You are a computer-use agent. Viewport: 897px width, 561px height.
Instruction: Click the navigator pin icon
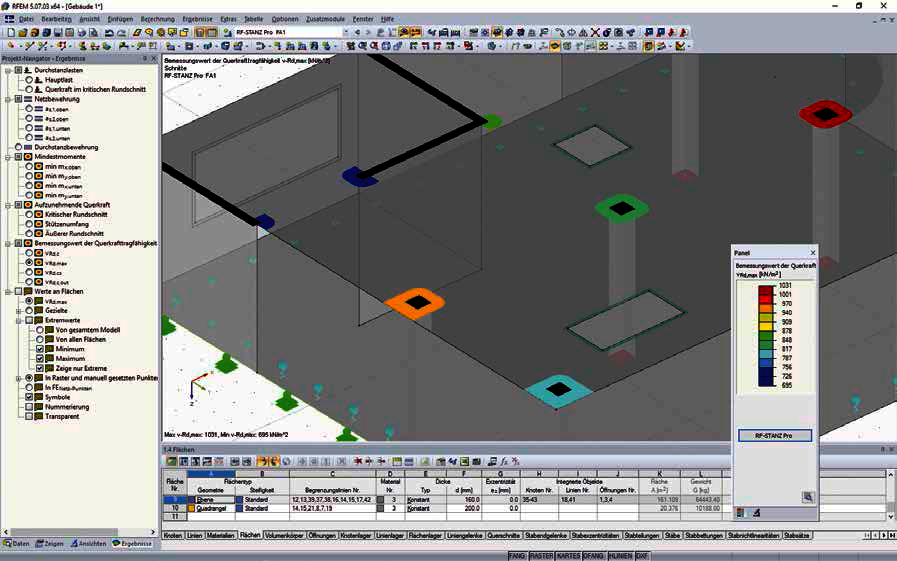tap(145, 58)
